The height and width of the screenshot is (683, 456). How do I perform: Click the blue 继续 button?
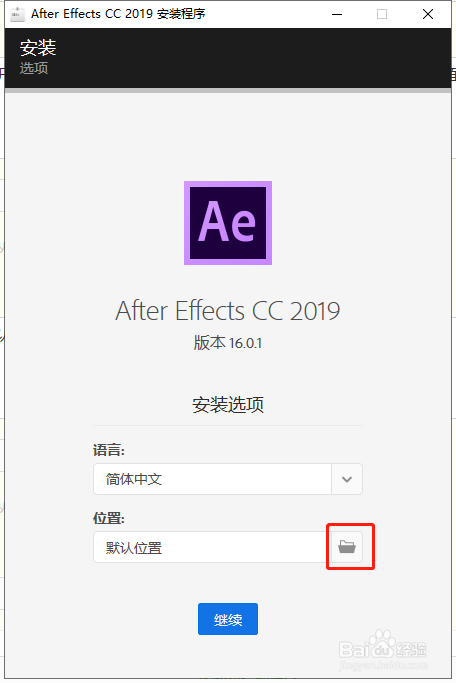228,619
